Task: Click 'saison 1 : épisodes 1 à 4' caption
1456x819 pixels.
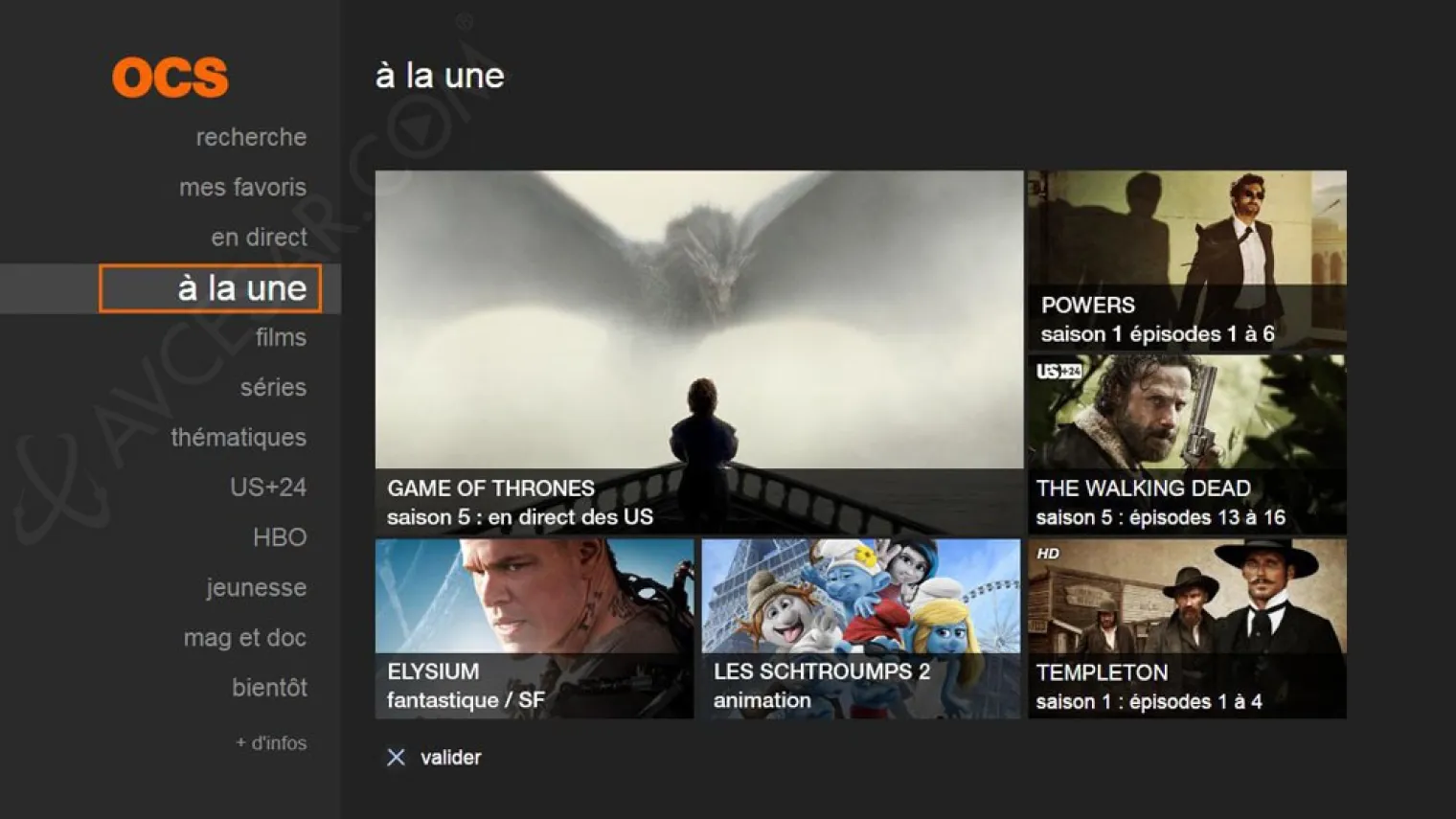Action: tap(1149, 701)
